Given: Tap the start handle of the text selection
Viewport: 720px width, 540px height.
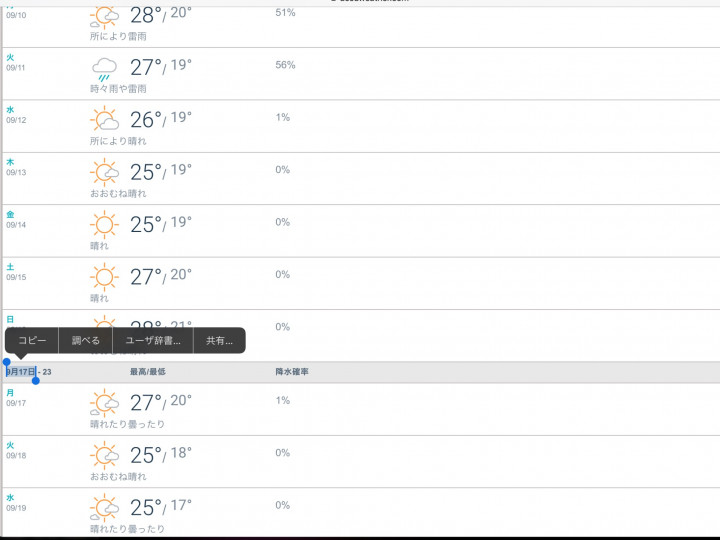Looking at the screenshot, I should [x=7, y=364].
